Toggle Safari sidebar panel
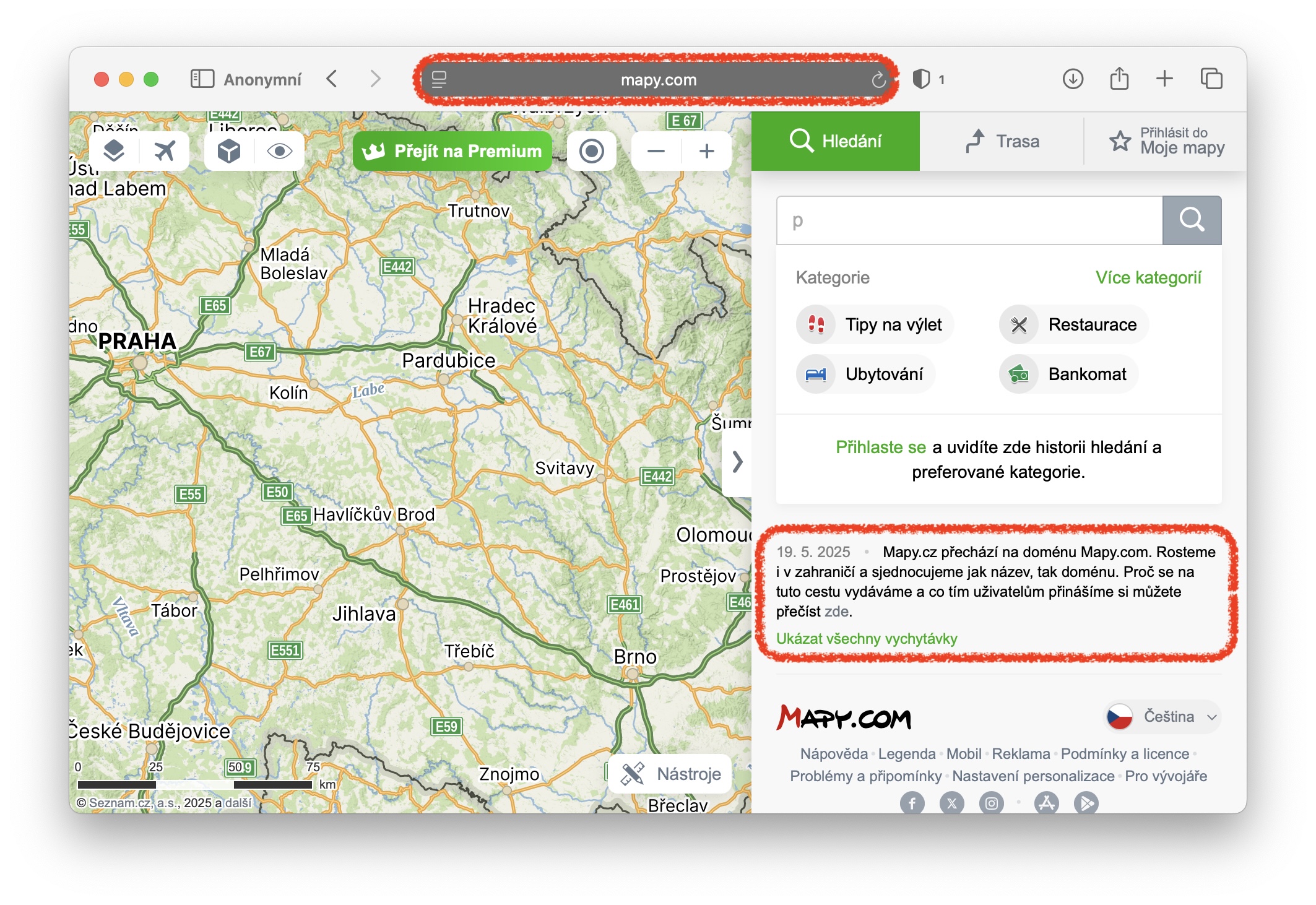This screenshot has height=905, width=1316. (x=202, y=79)
